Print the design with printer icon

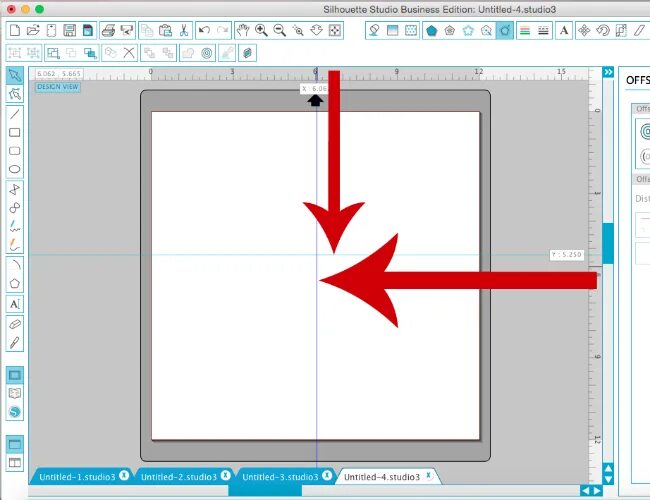[x=108, y=30]
